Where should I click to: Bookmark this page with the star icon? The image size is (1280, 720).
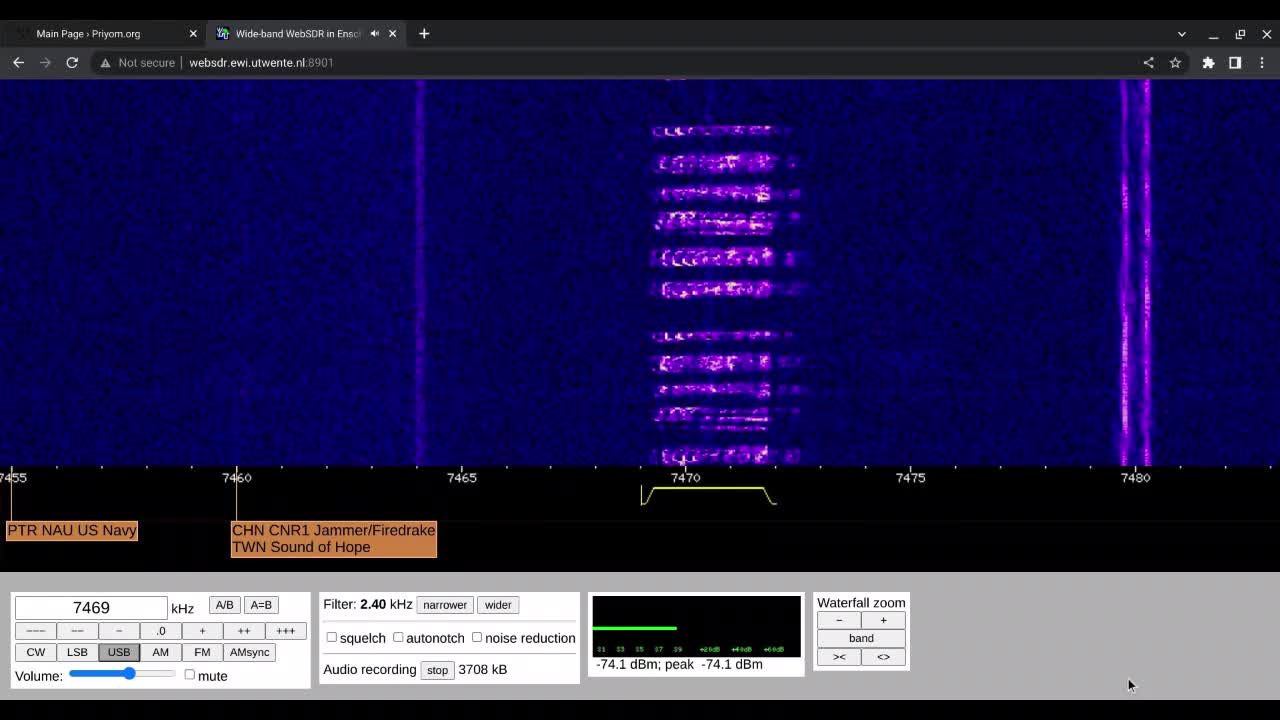pos(1175,62)
